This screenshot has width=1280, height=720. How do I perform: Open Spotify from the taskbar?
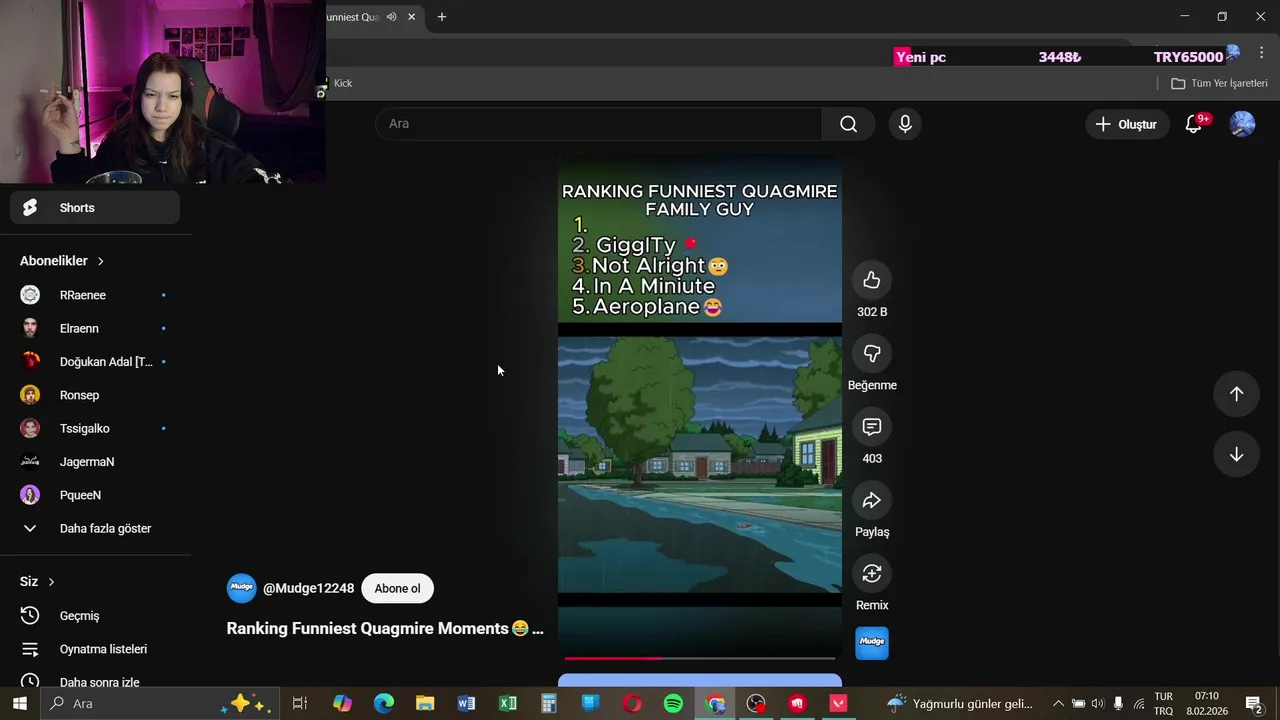click(x=673, y=703)
